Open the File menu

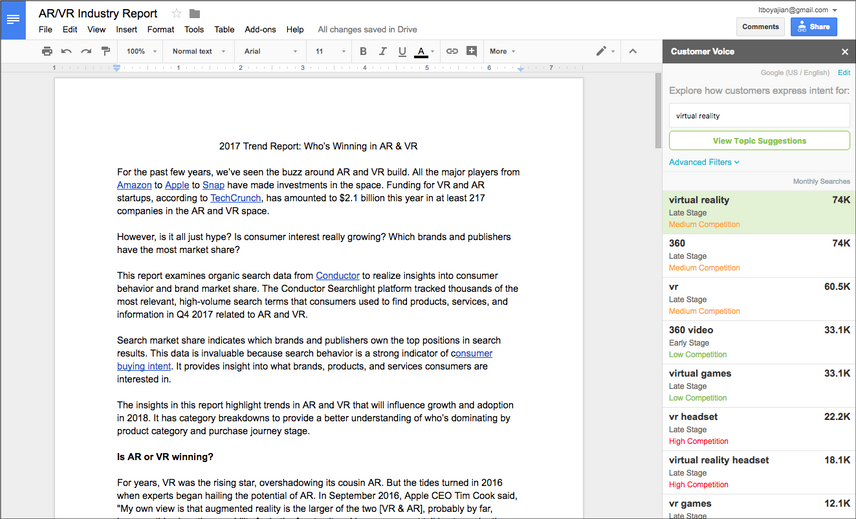click(x=45, y=29)
